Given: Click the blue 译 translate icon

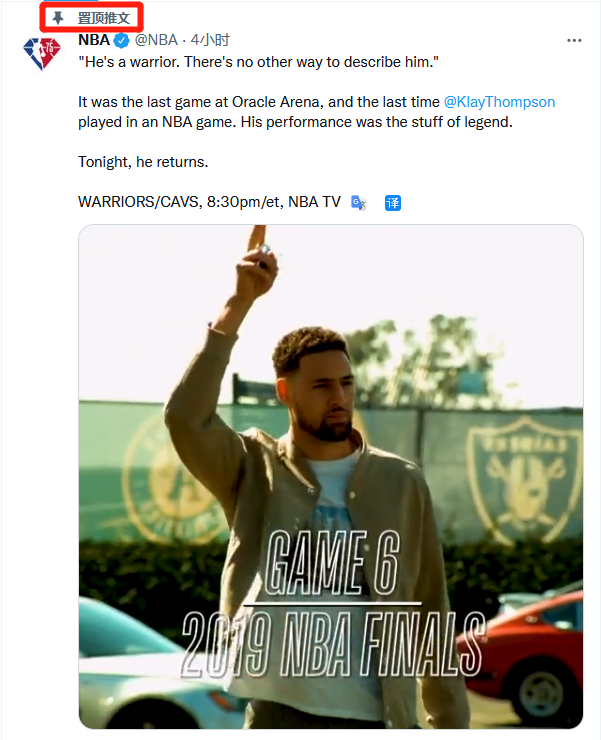Looking at the screenshot, I should (393, 202).
